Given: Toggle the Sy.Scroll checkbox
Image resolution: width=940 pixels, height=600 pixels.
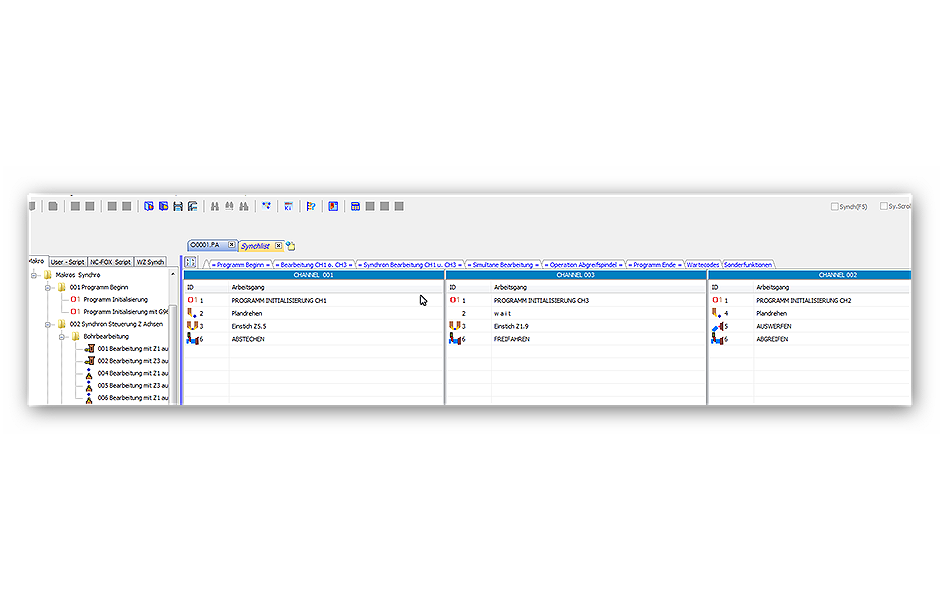Looking at the screenshot, I should (884, 206).
